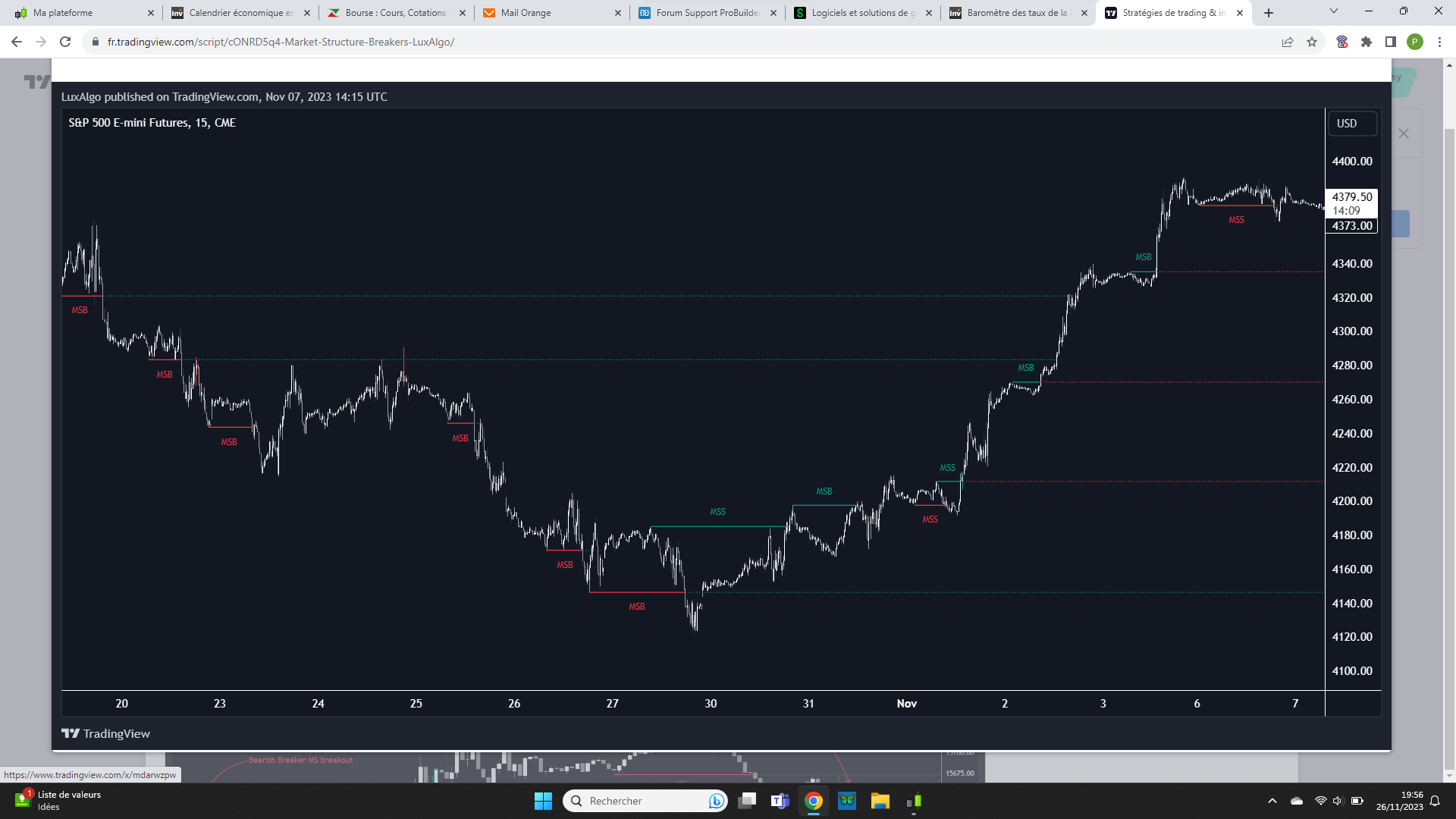This screenshot has width=1456, height=819.
Task: Click the TradingView logo link below chart
Action: (x=105, y=733)
